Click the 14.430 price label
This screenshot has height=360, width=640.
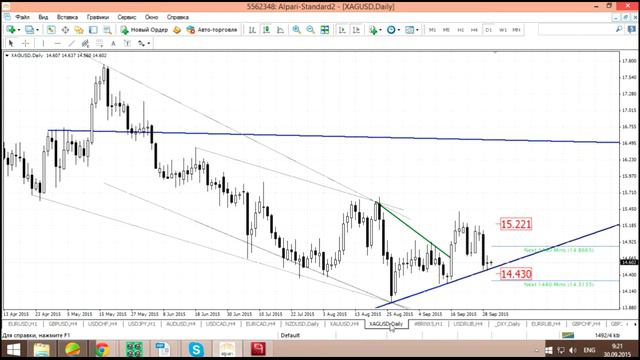coord(516,274)
